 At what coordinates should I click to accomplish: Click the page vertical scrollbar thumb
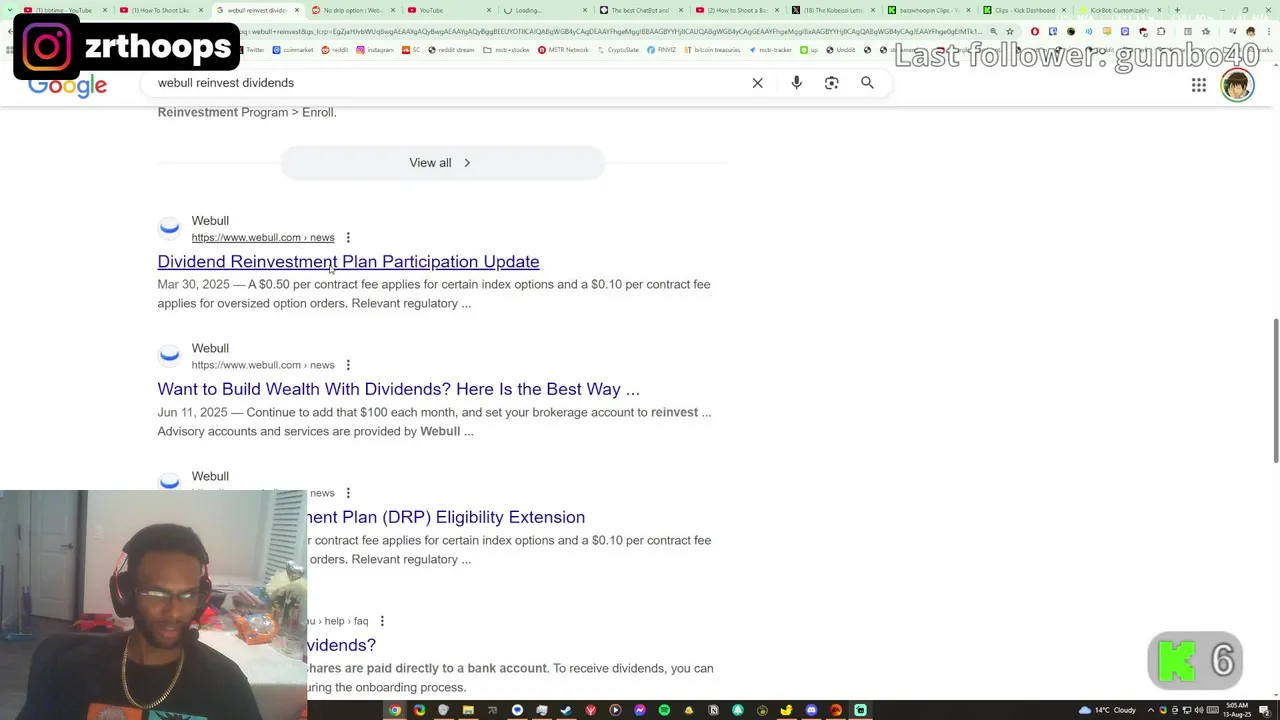pos(1275,390)
